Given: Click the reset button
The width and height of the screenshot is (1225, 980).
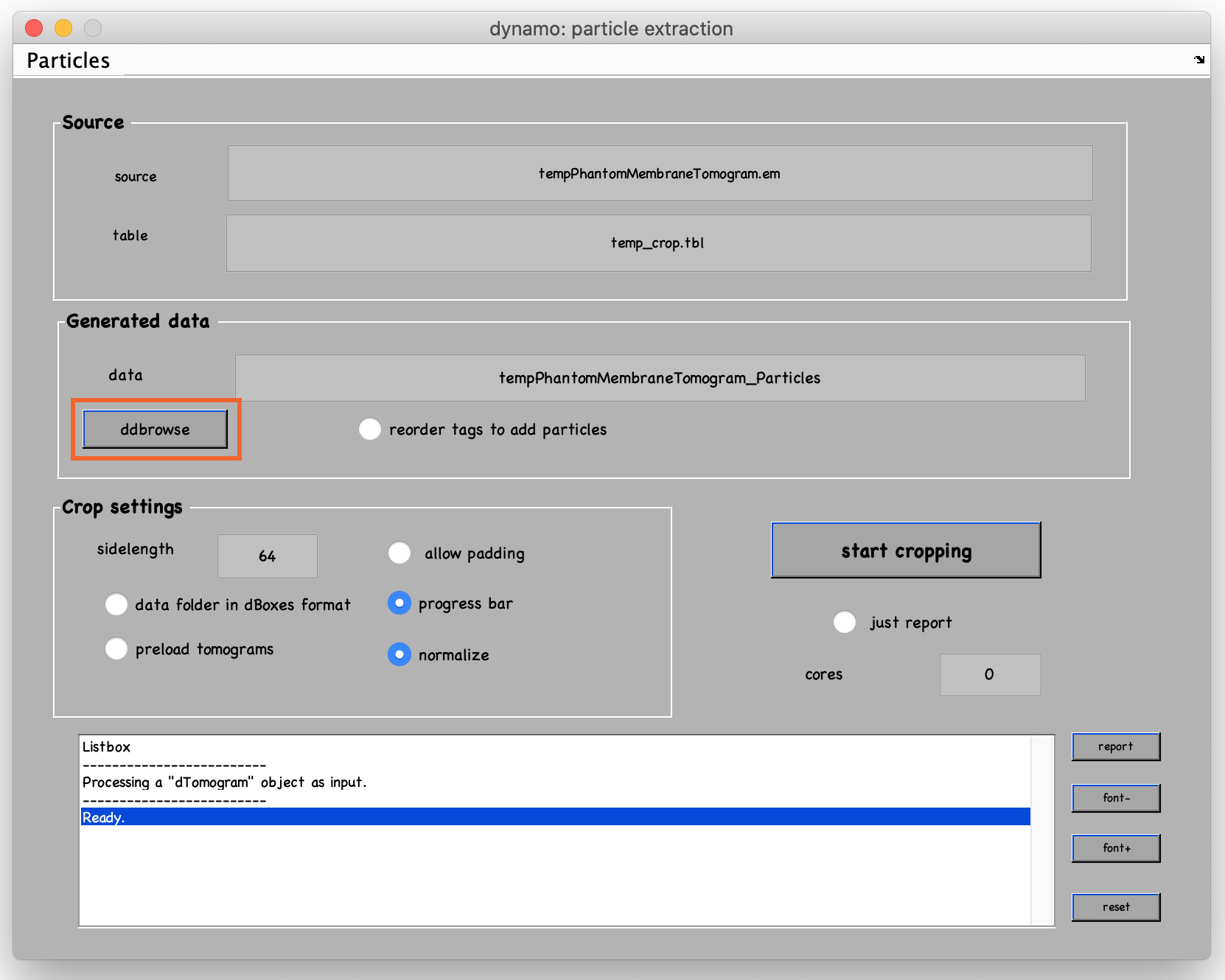Looking at the screenshot, I should click(x=1116, y=907).
